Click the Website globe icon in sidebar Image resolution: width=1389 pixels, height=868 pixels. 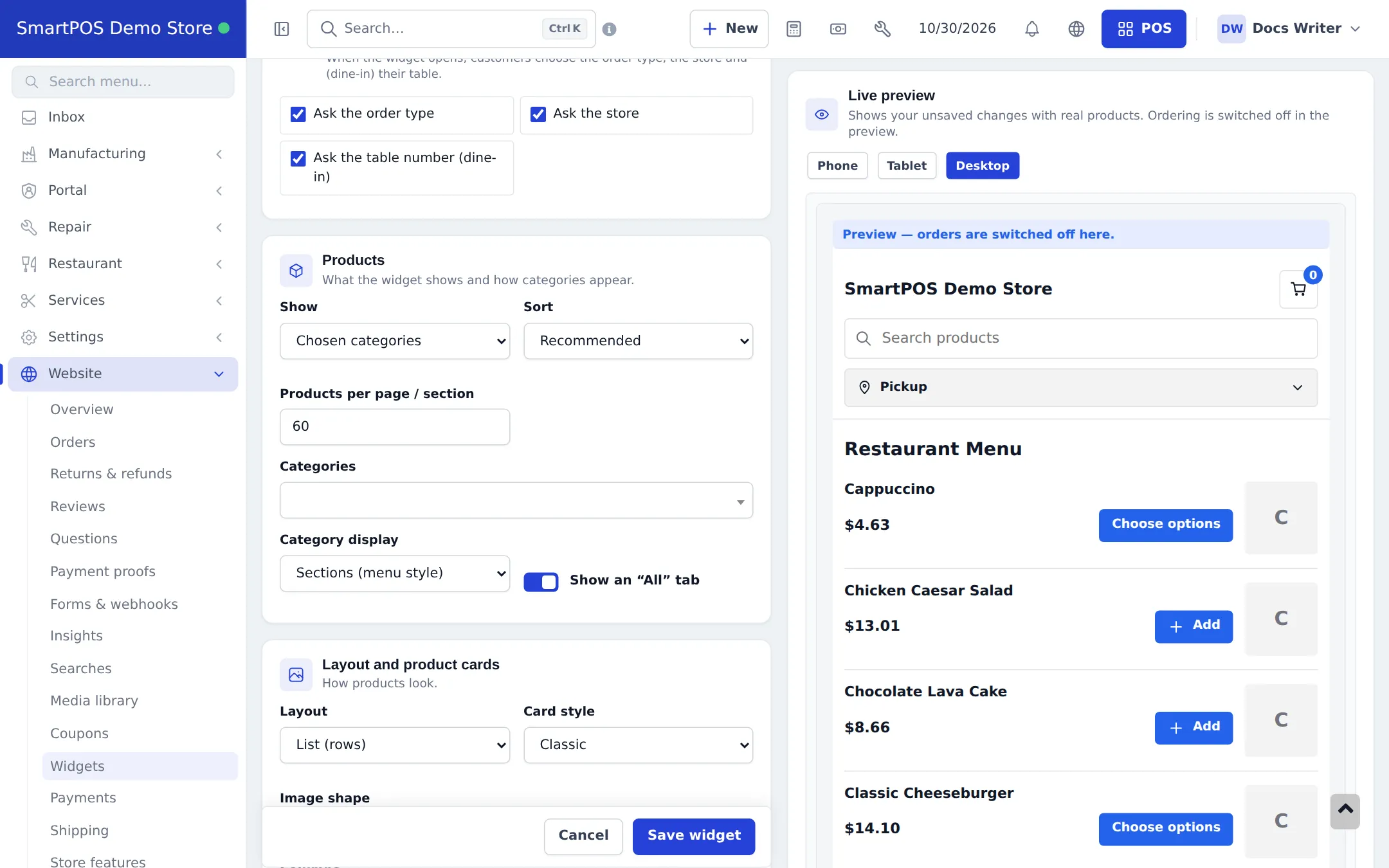pos(29,374)
